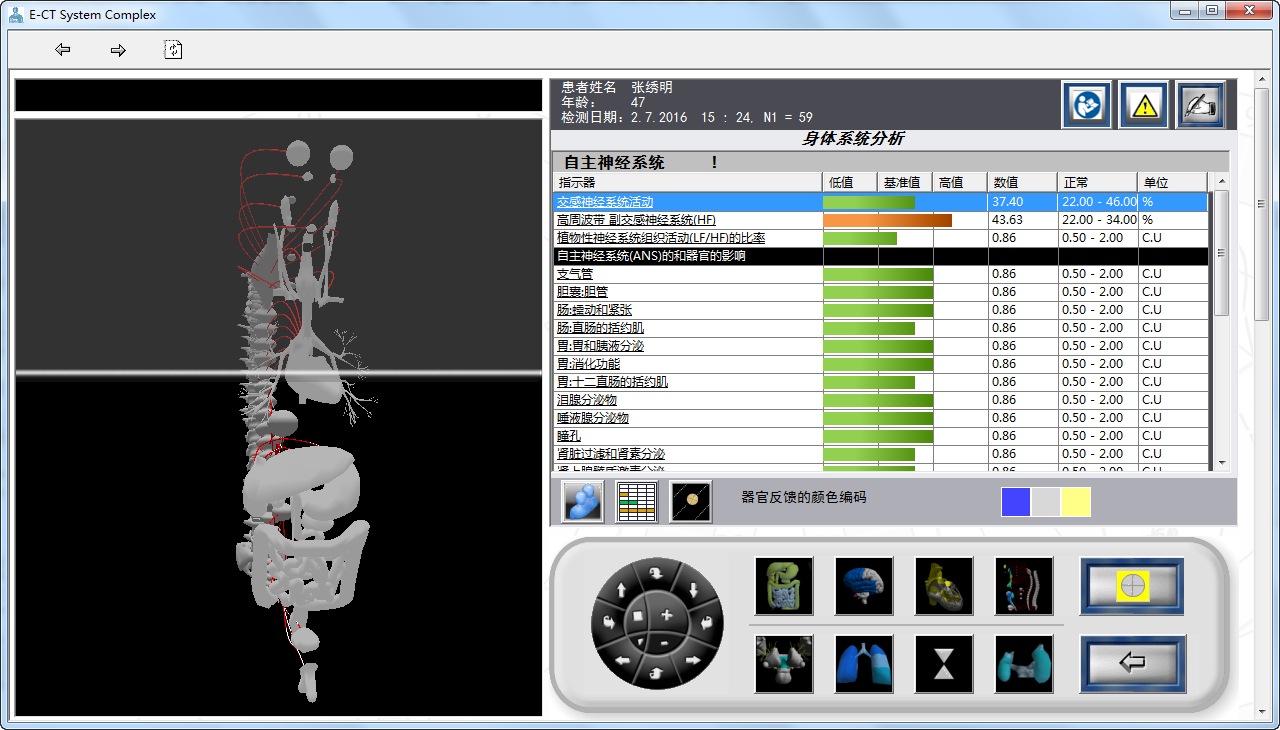Screen dimensions: 1280x730
Task: Click the 43.63 value cell
Action: click(x=1022, y=220)
